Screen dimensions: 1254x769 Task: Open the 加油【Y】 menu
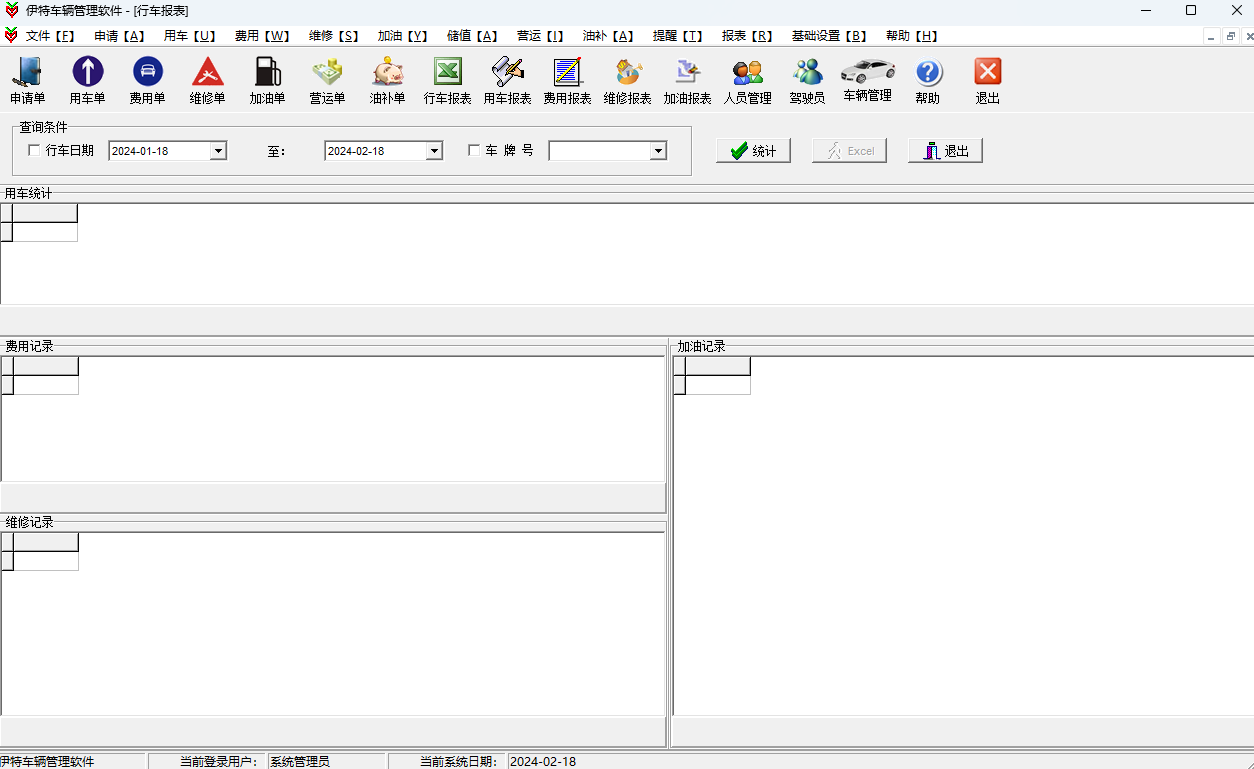coord(403,36)
